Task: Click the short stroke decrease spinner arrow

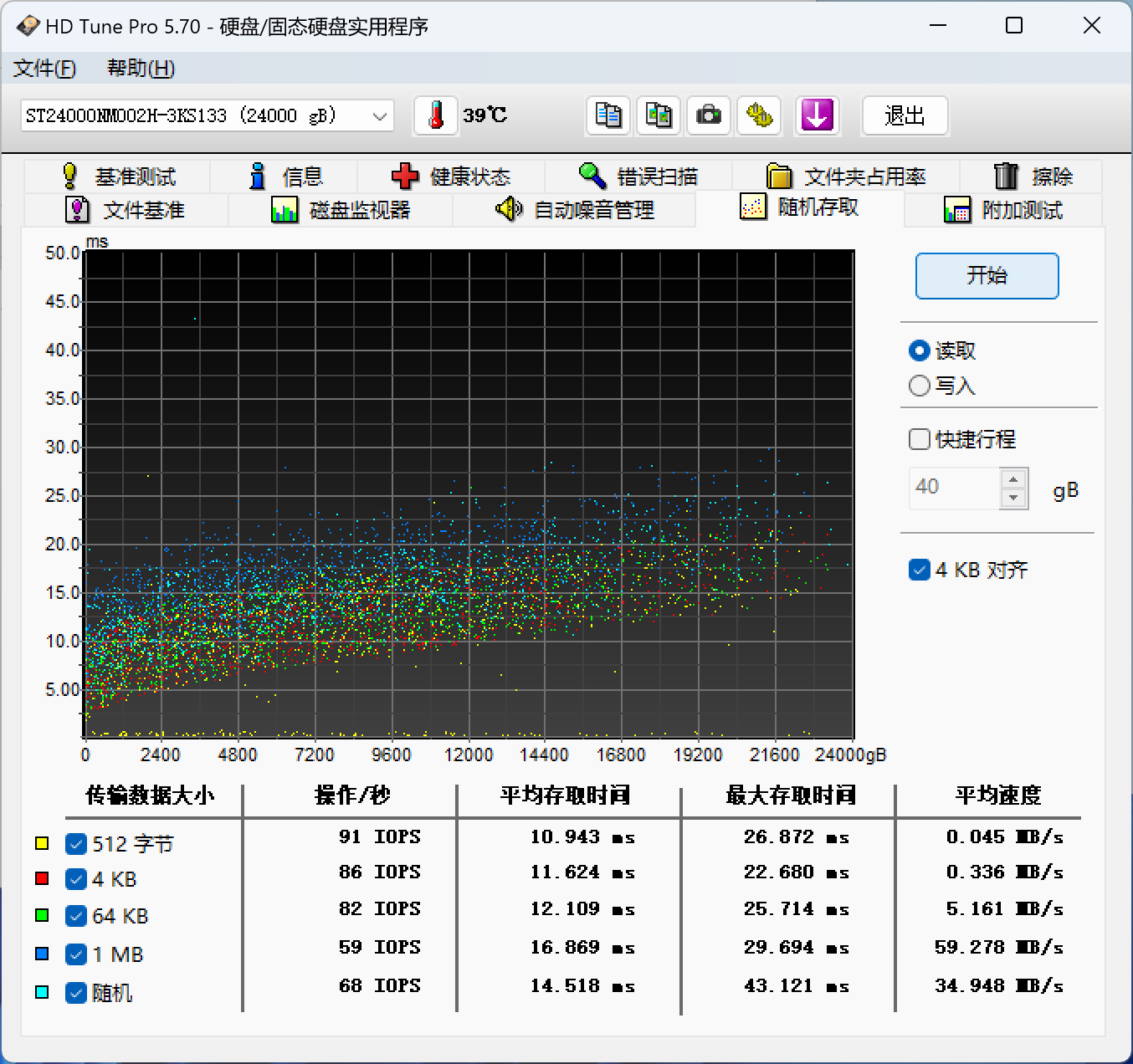Action: tap(1013, 499)
